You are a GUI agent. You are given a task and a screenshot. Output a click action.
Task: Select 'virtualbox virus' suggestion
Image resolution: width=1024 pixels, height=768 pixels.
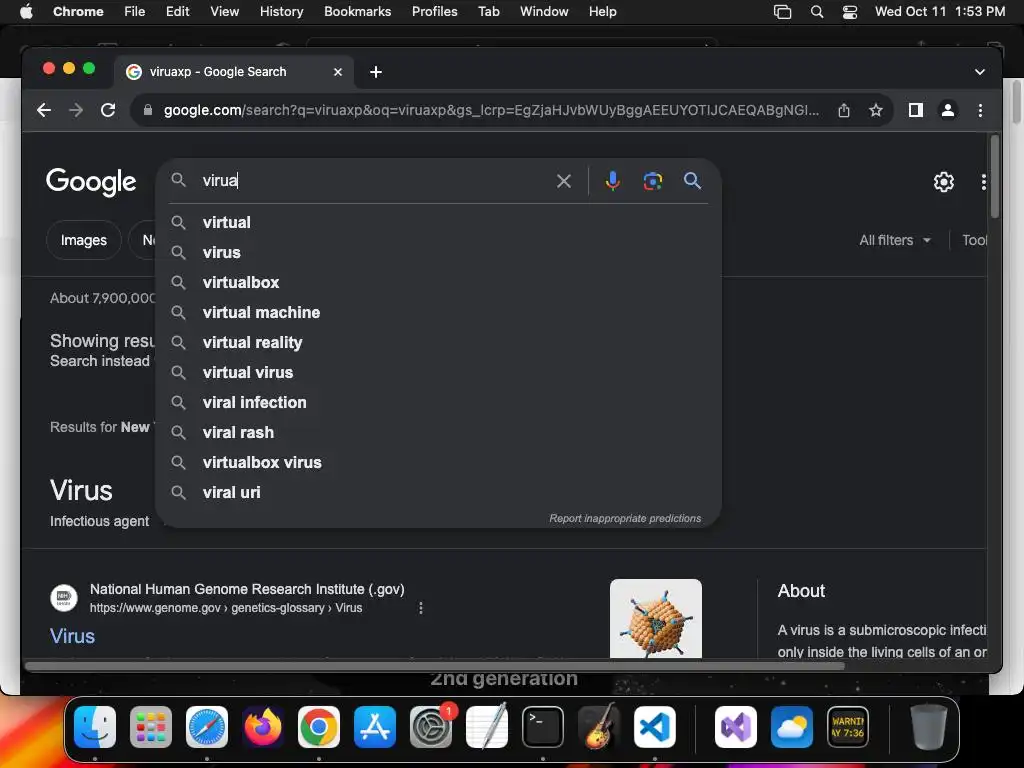(x=438, y=463)
